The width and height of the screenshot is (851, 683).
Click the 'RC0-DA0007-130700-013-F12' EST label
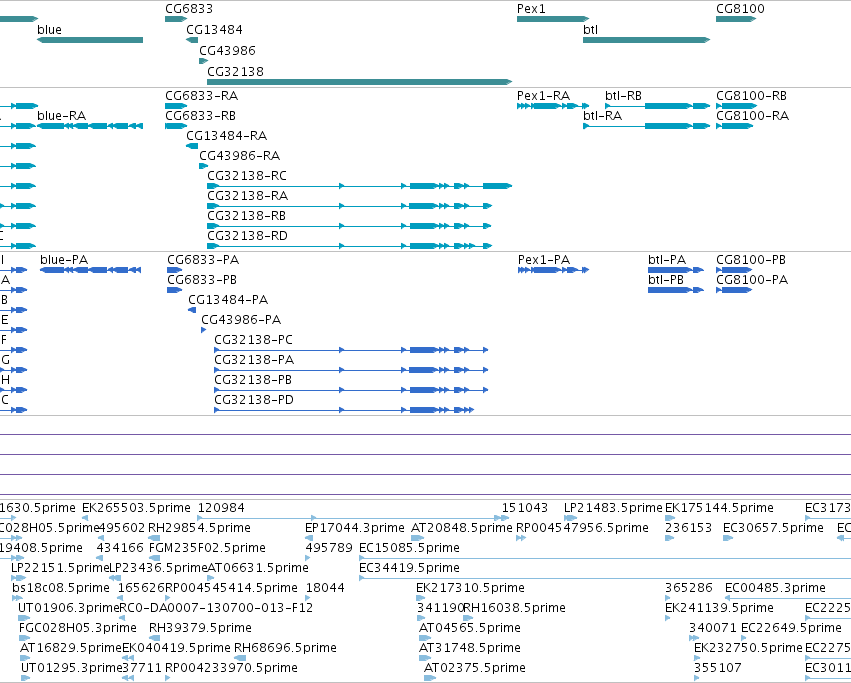click(216, 609)
